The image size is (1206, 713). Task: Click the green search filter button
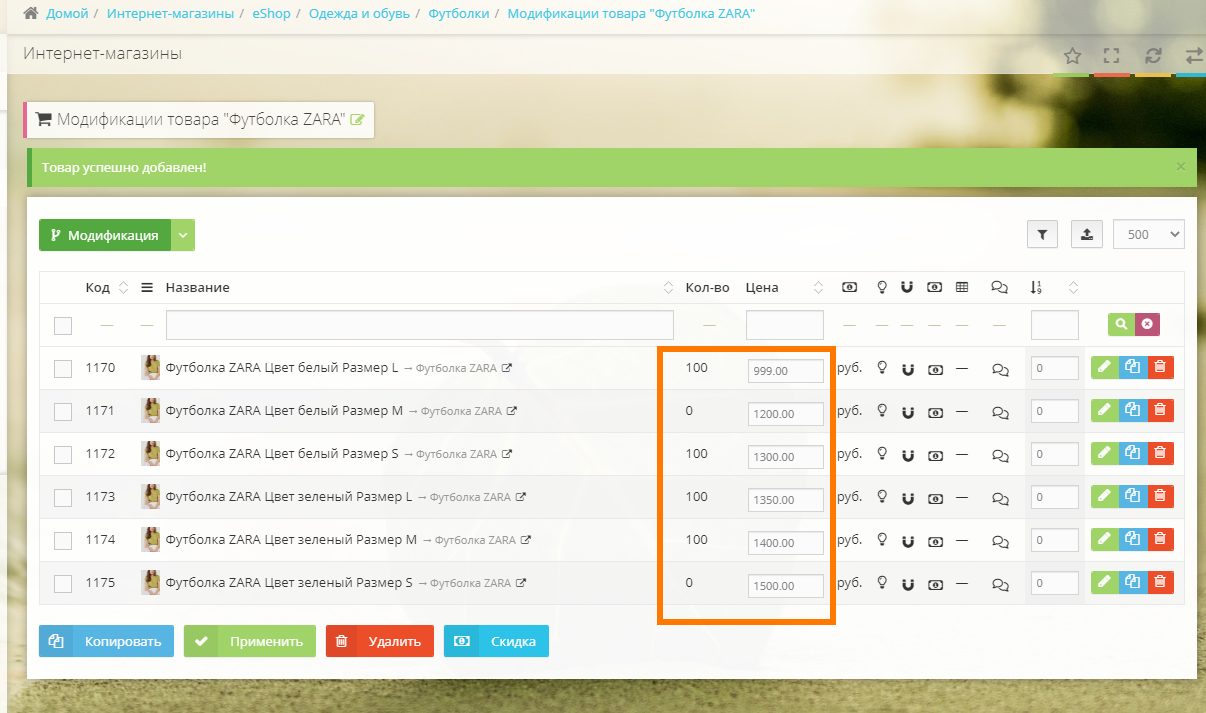coord(1121,324)
